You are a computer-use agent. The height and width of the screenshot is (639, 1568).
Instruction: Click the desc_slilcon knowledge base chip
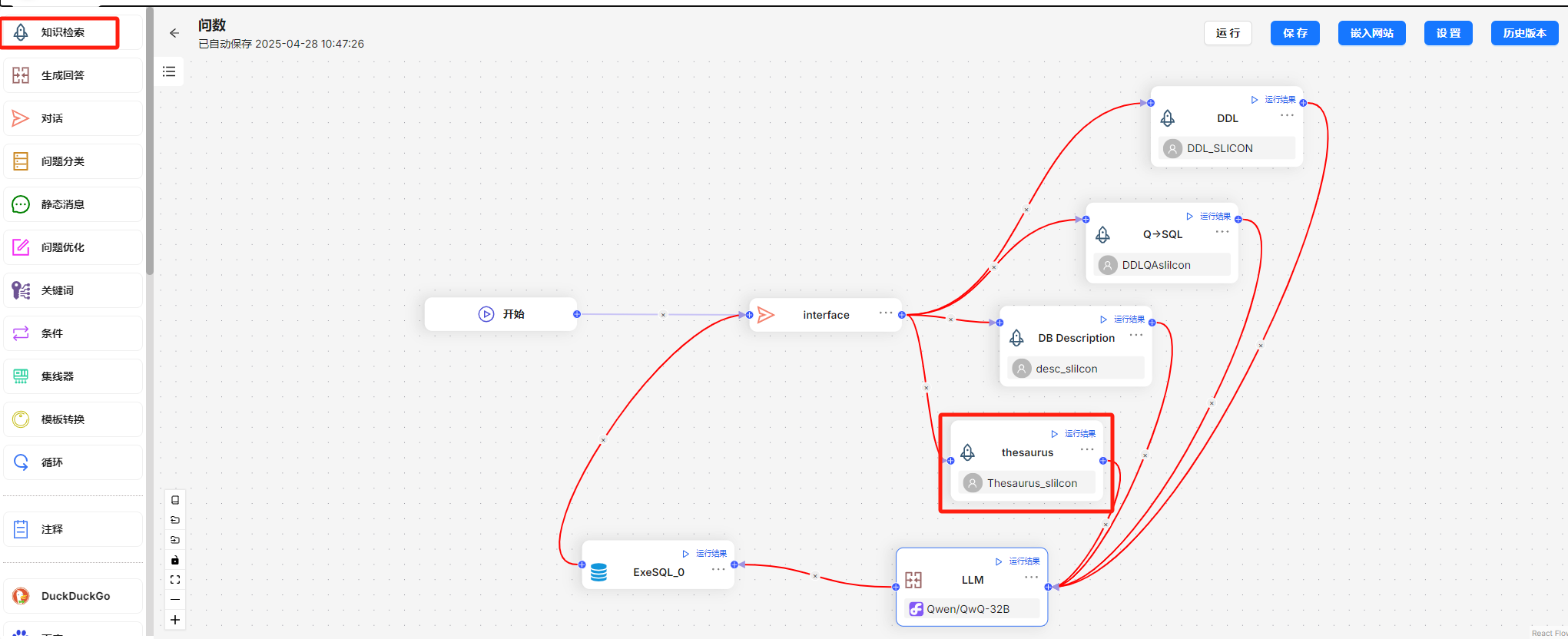pyautogui.click(x=1076, y=369)
